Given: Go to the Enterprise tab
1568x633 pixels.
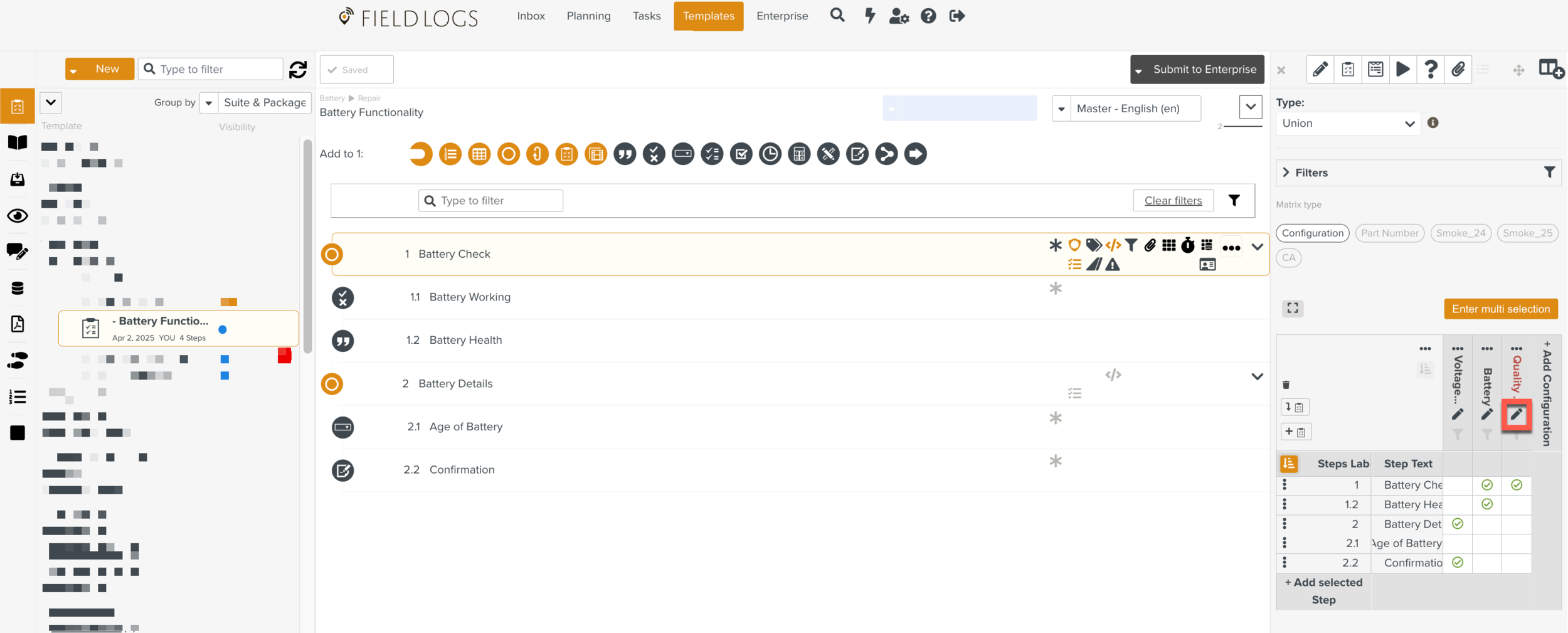Looking at the screenshot, I should (x=781, y=16).
